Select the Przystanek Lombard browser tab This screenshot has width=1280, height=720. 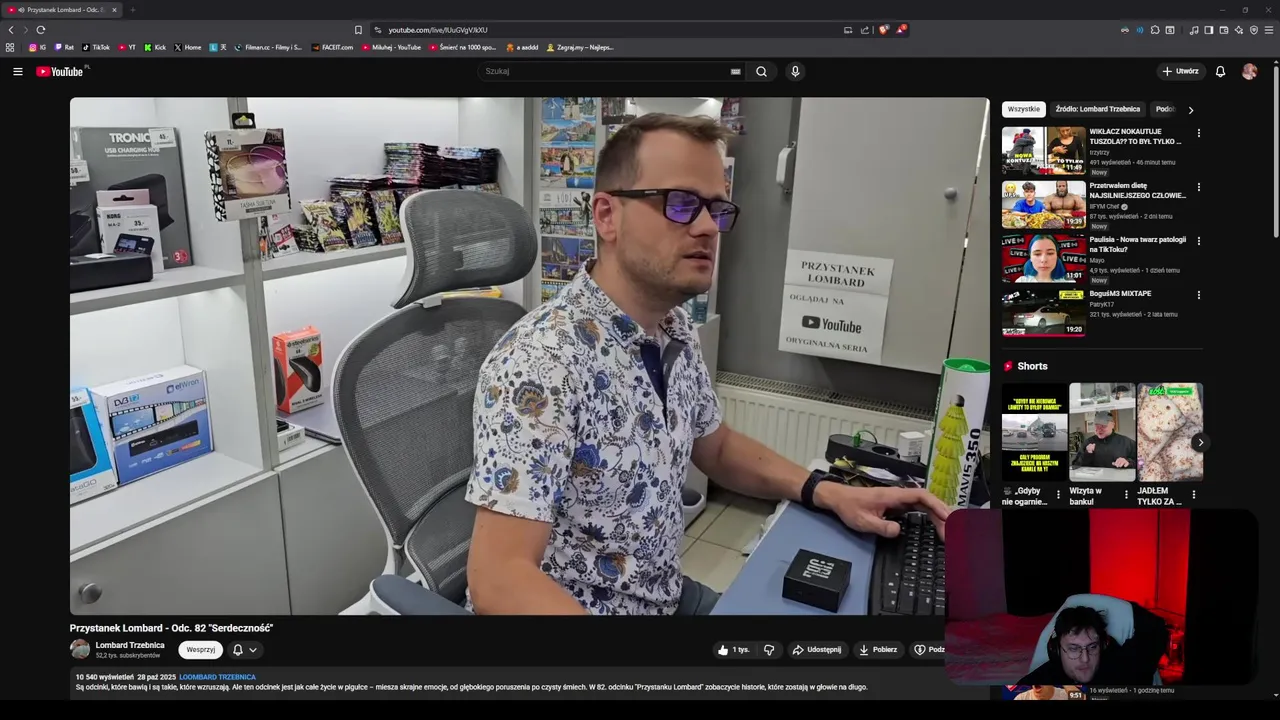[x=62, y=10]
